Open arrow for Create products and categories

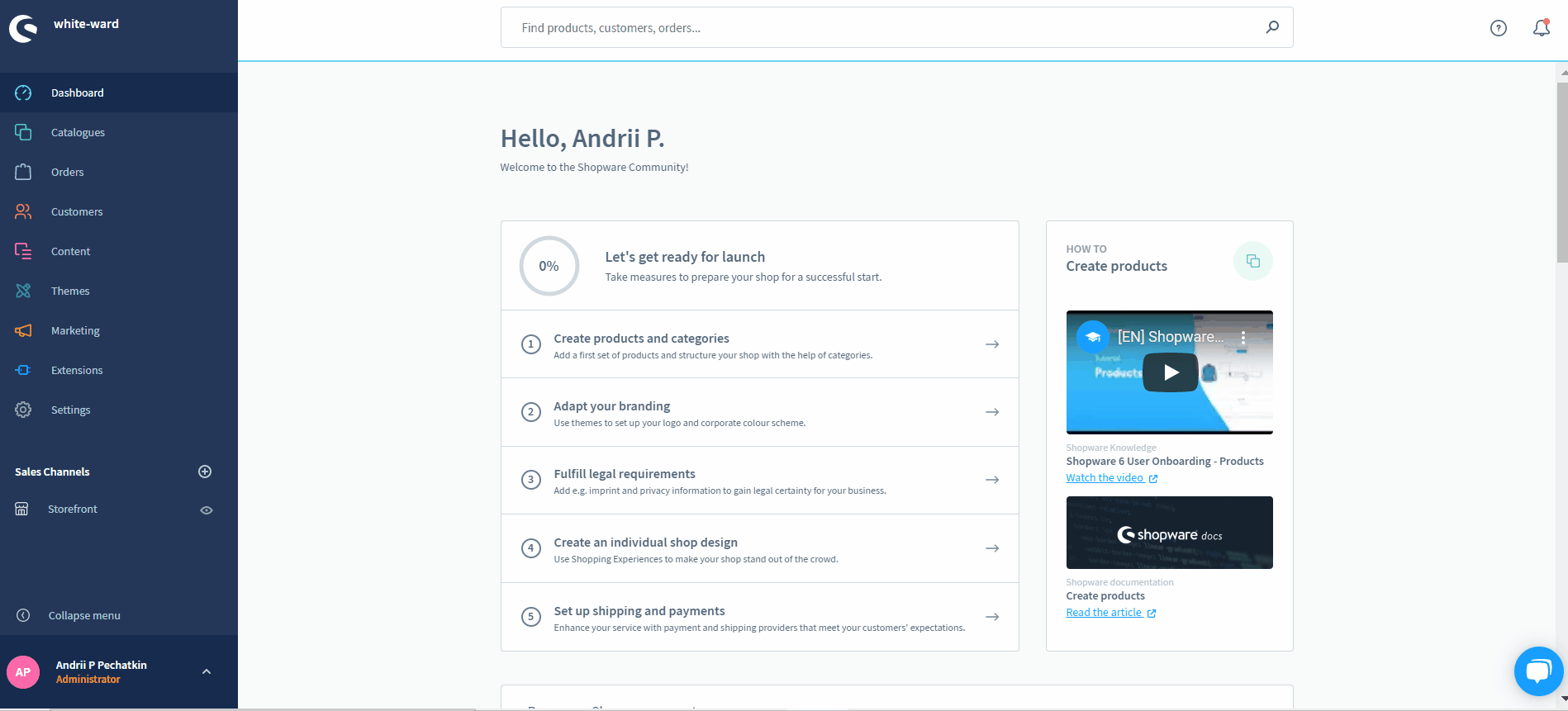click(992, 344)
